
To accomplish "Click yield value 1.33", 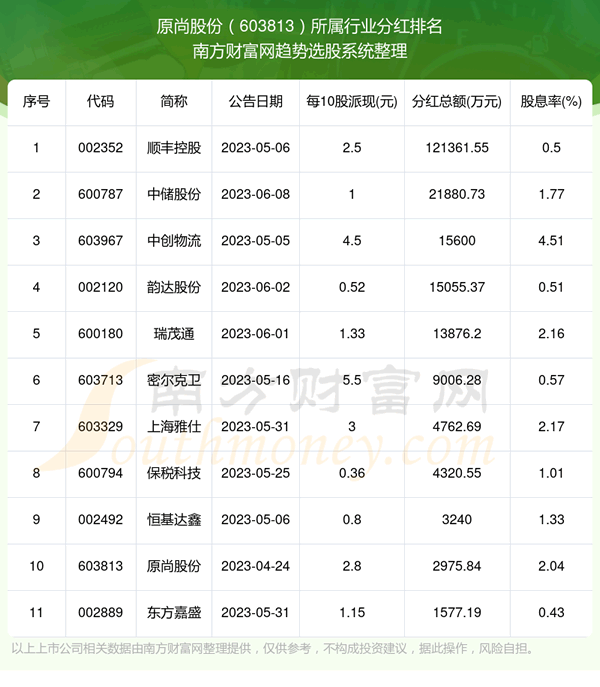I will click(x=551, y=519).
